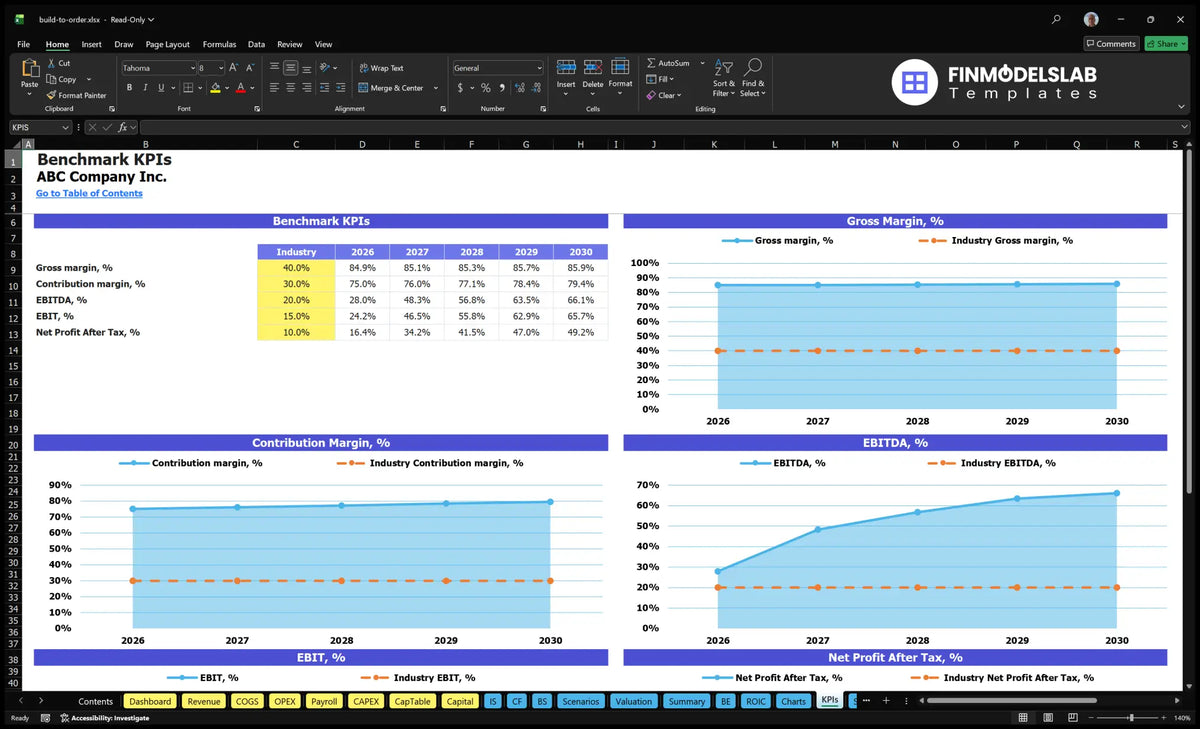The height and width of the screenshot is (729, 1200).
Task: Click the fill color bucket icon
Action: coord(215,88)
